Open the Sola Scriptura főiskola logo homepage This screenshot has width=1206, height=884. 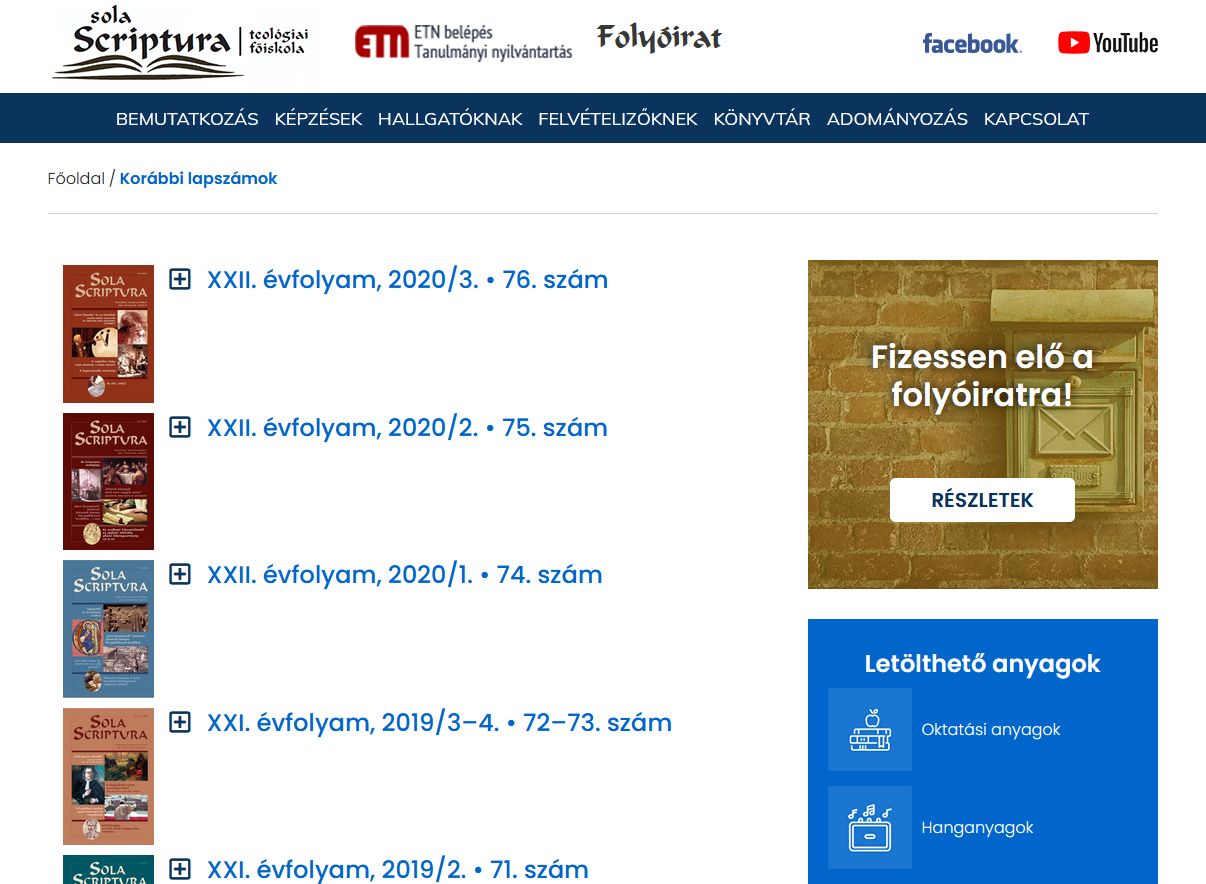(183, 43)
